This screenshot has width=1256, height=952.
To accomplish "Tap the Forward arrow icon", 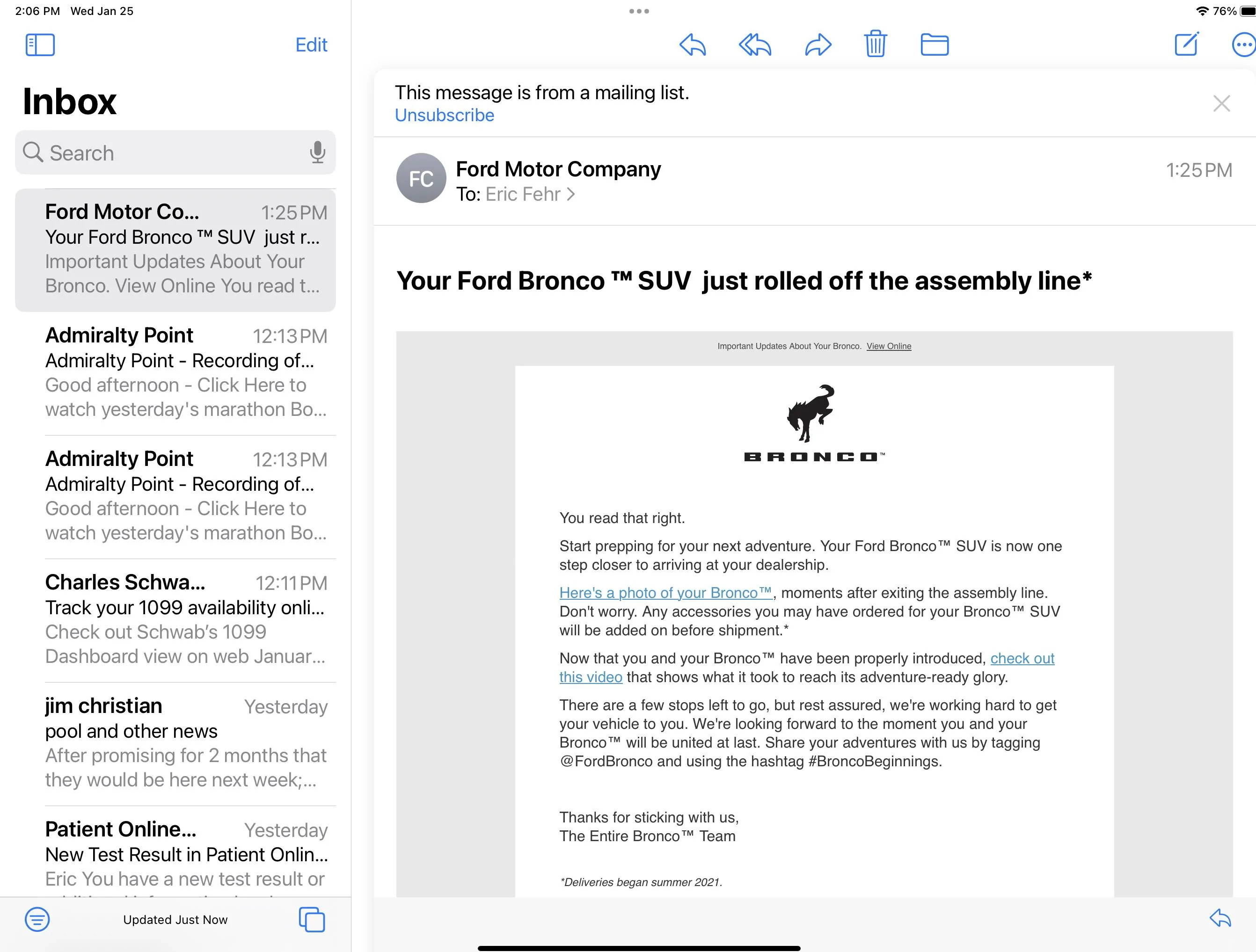I will pyautogui.click(x=818, y=45).
